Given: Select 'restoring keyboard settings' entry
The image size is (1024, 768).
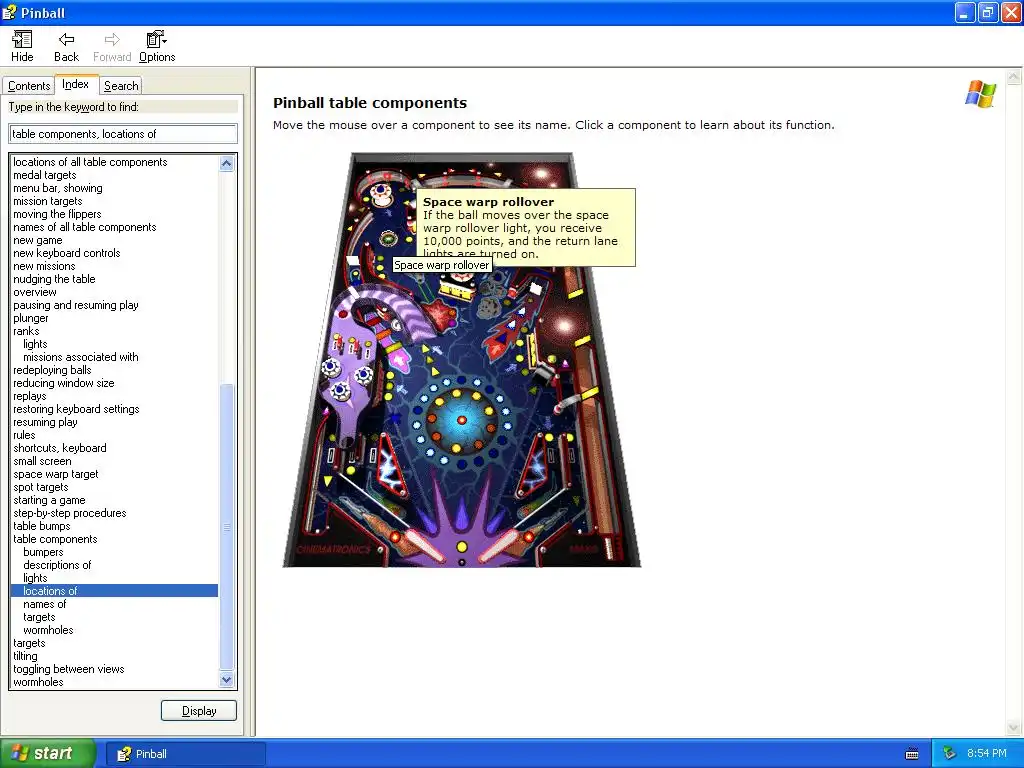Looking at the screenshot, I should (76, 409).
